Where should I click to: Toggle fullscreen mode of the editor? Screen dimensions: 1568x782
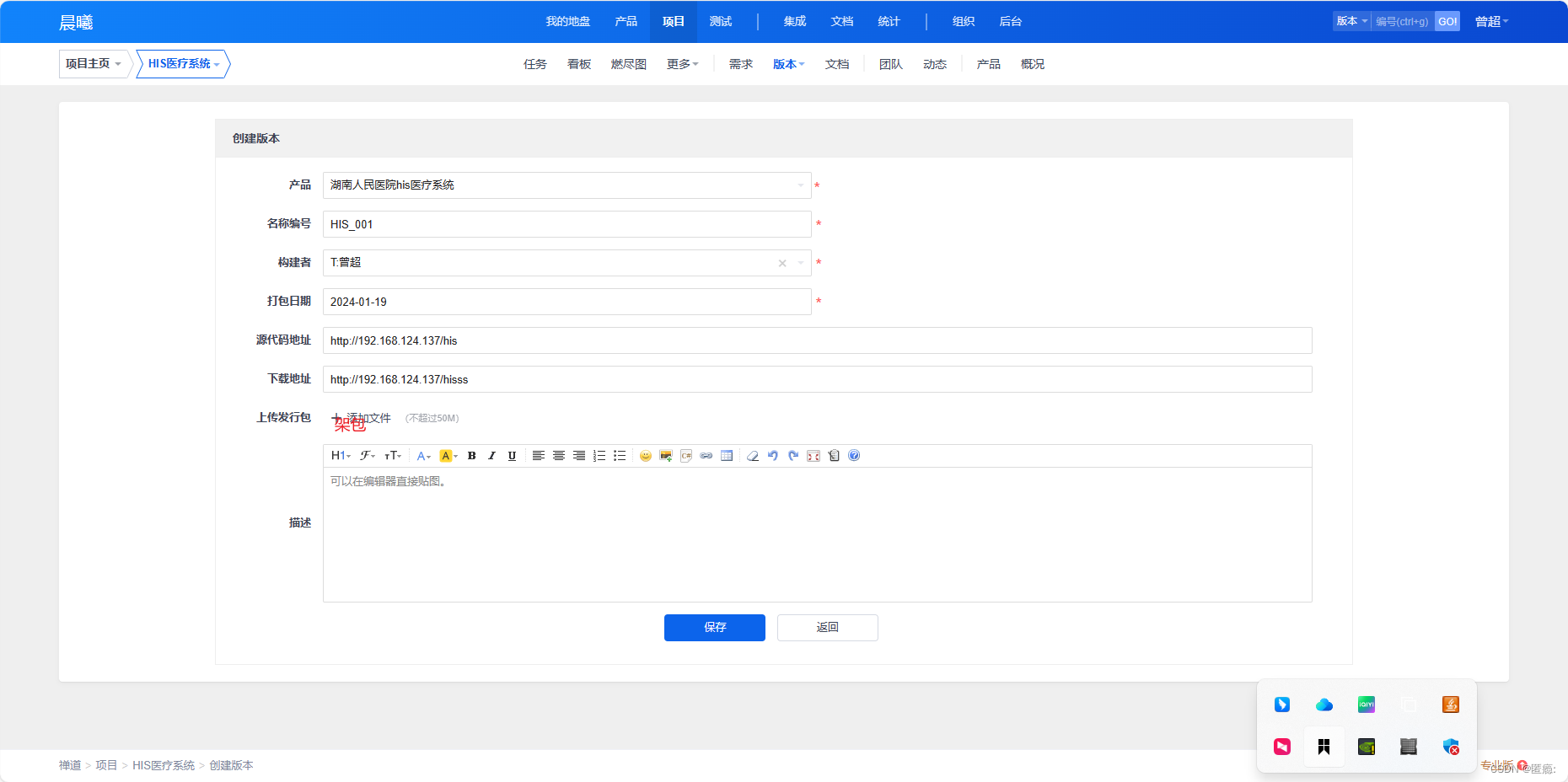[x=814, y=456]
